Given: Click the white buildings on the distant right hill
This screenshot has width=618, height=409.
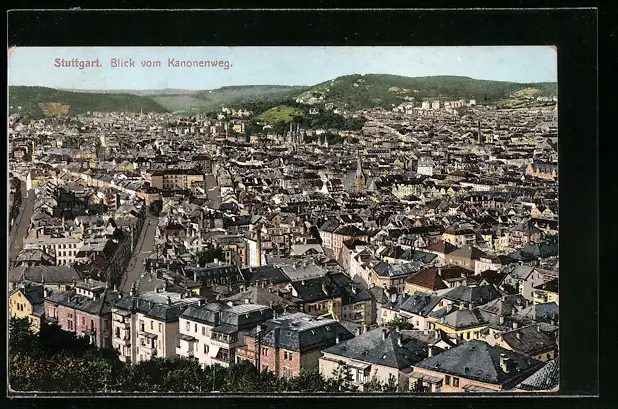Looking at the screenshot, I should click(x=440, y=103).
